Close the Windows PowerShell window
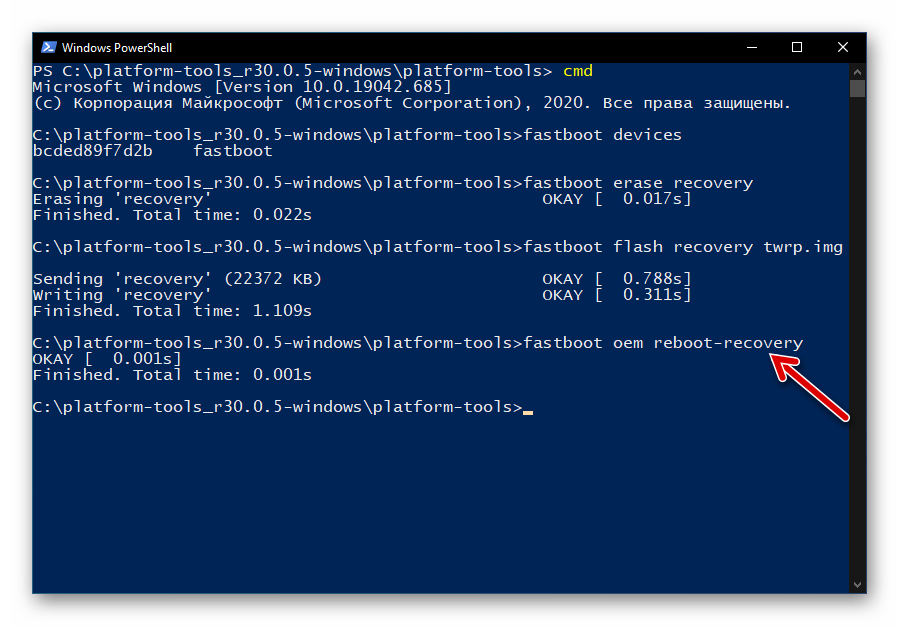 (x=843, y=47)
